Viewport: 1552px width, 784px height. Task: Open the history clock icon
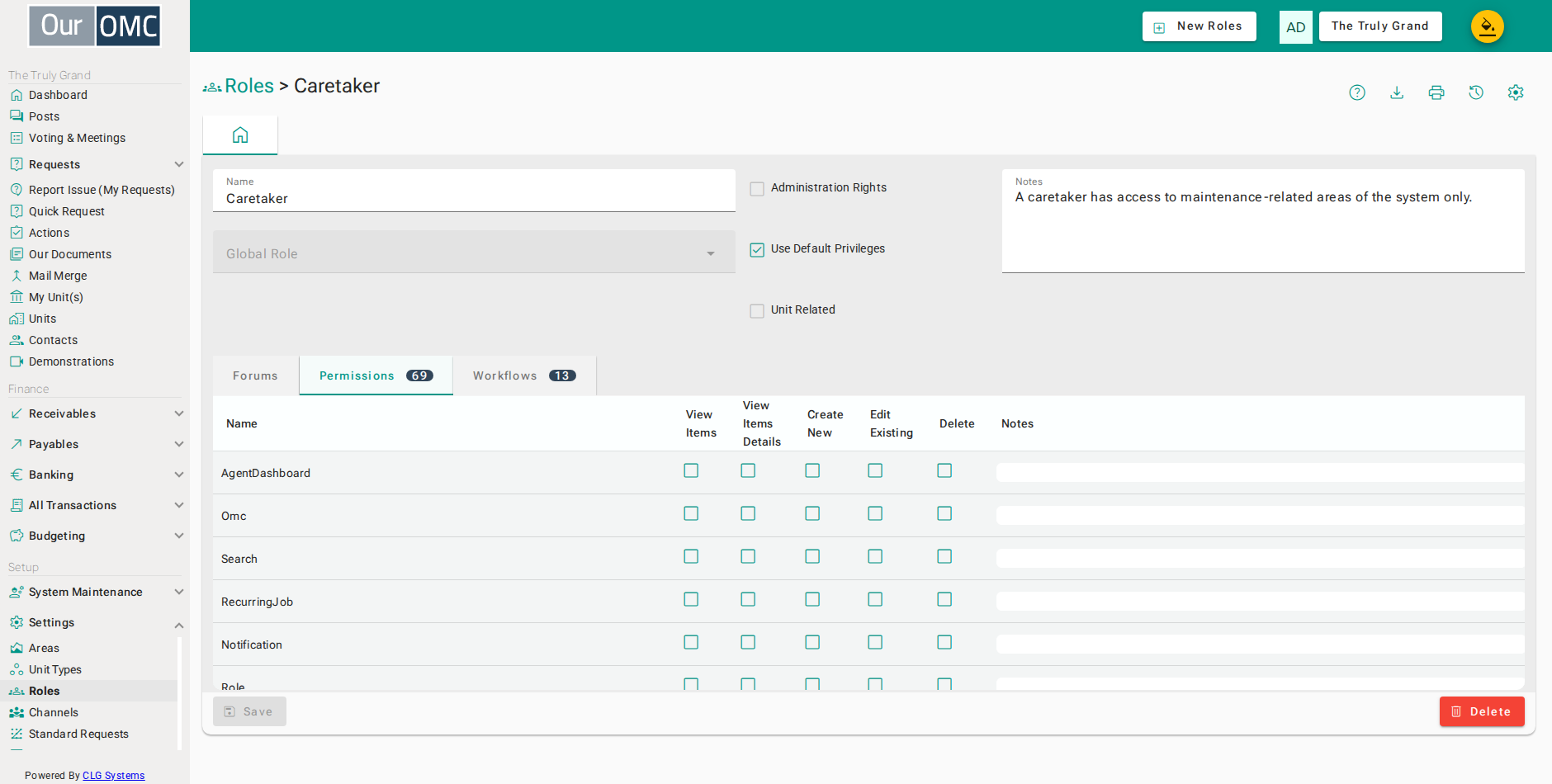click(x=1476, y=92)
